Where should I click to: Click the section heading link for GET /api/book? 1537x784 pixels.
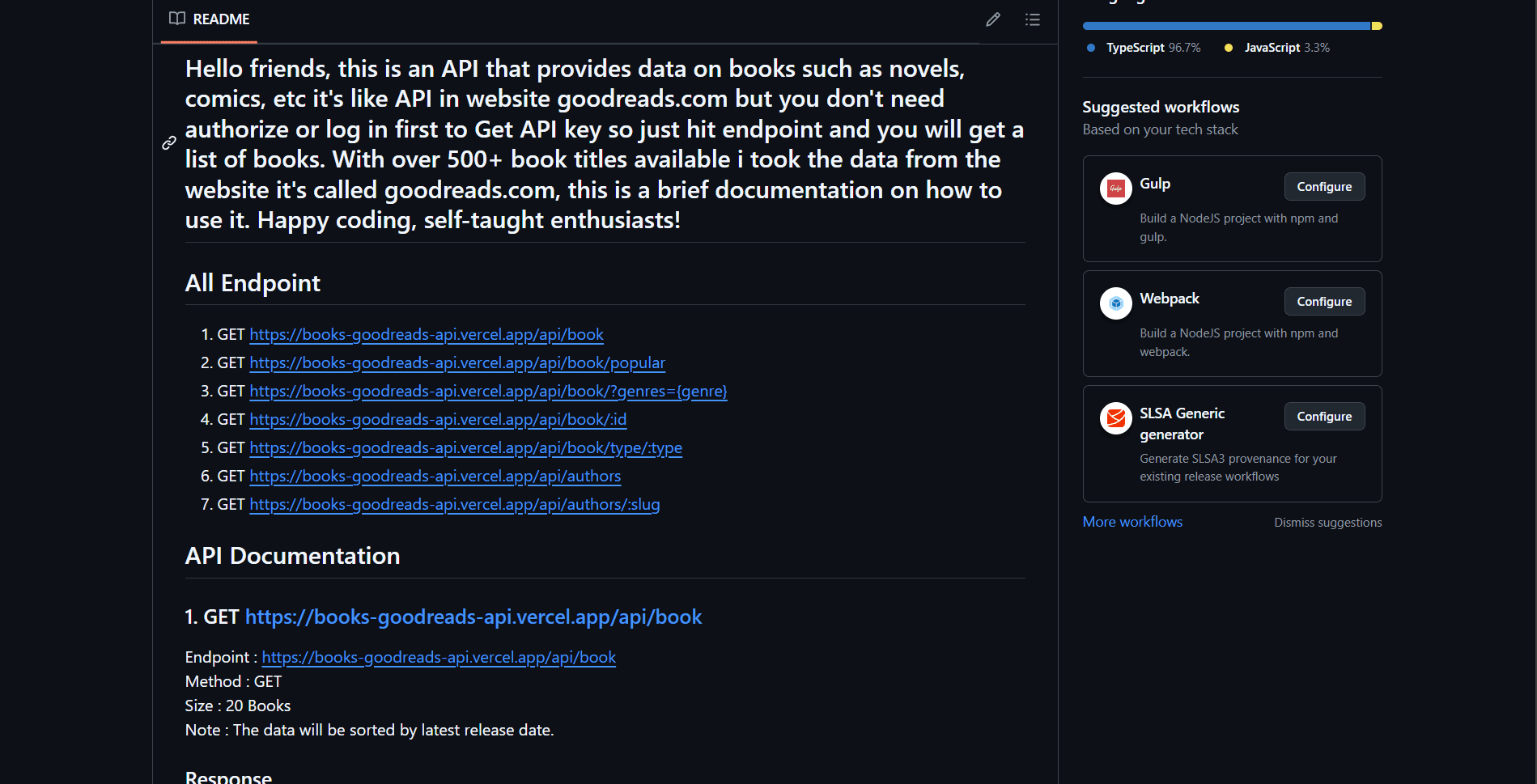coord(473,617)
